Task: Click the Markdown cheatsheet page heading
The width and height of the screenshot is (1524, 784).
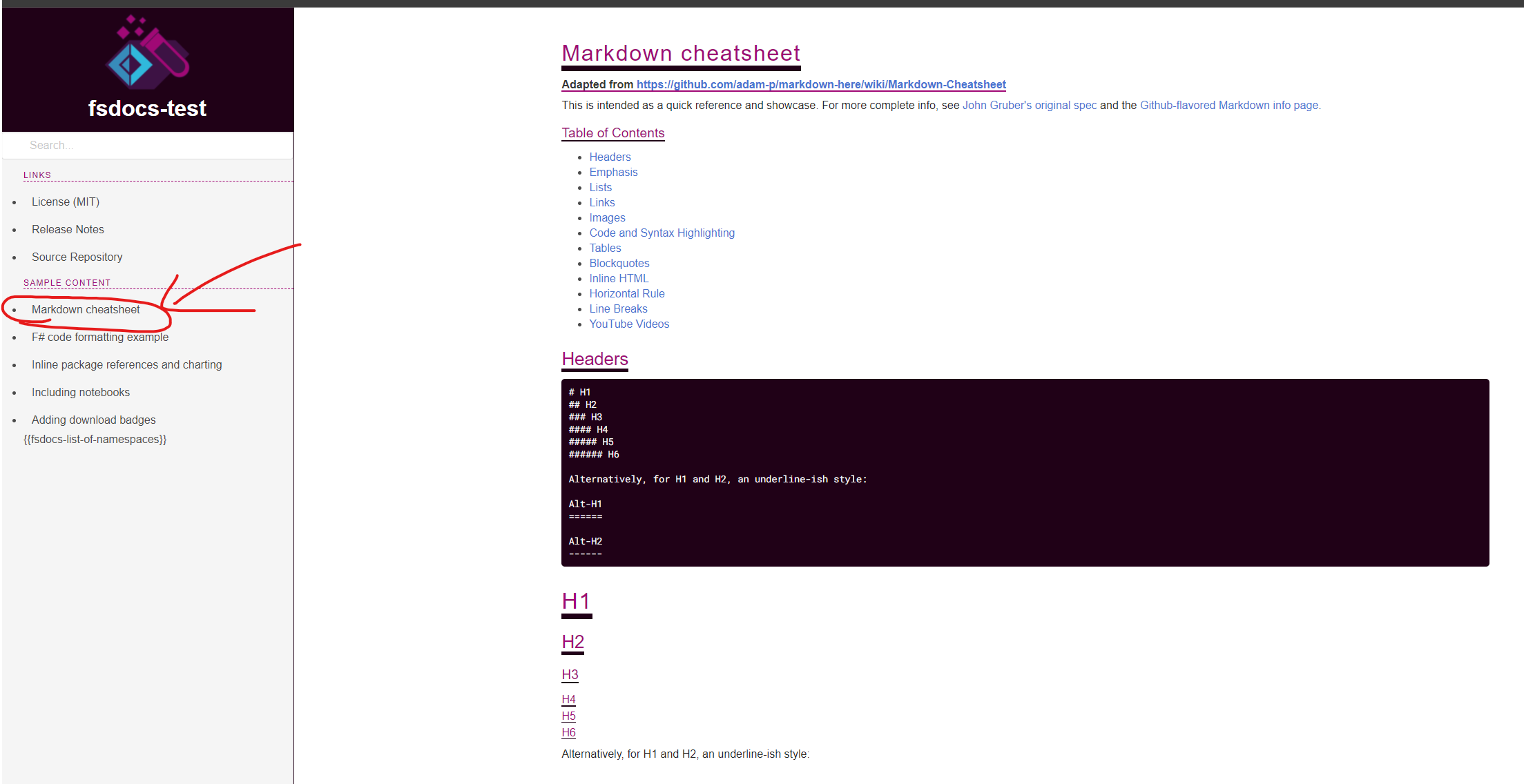Action: pyautogui.click(x=681, y=53)
